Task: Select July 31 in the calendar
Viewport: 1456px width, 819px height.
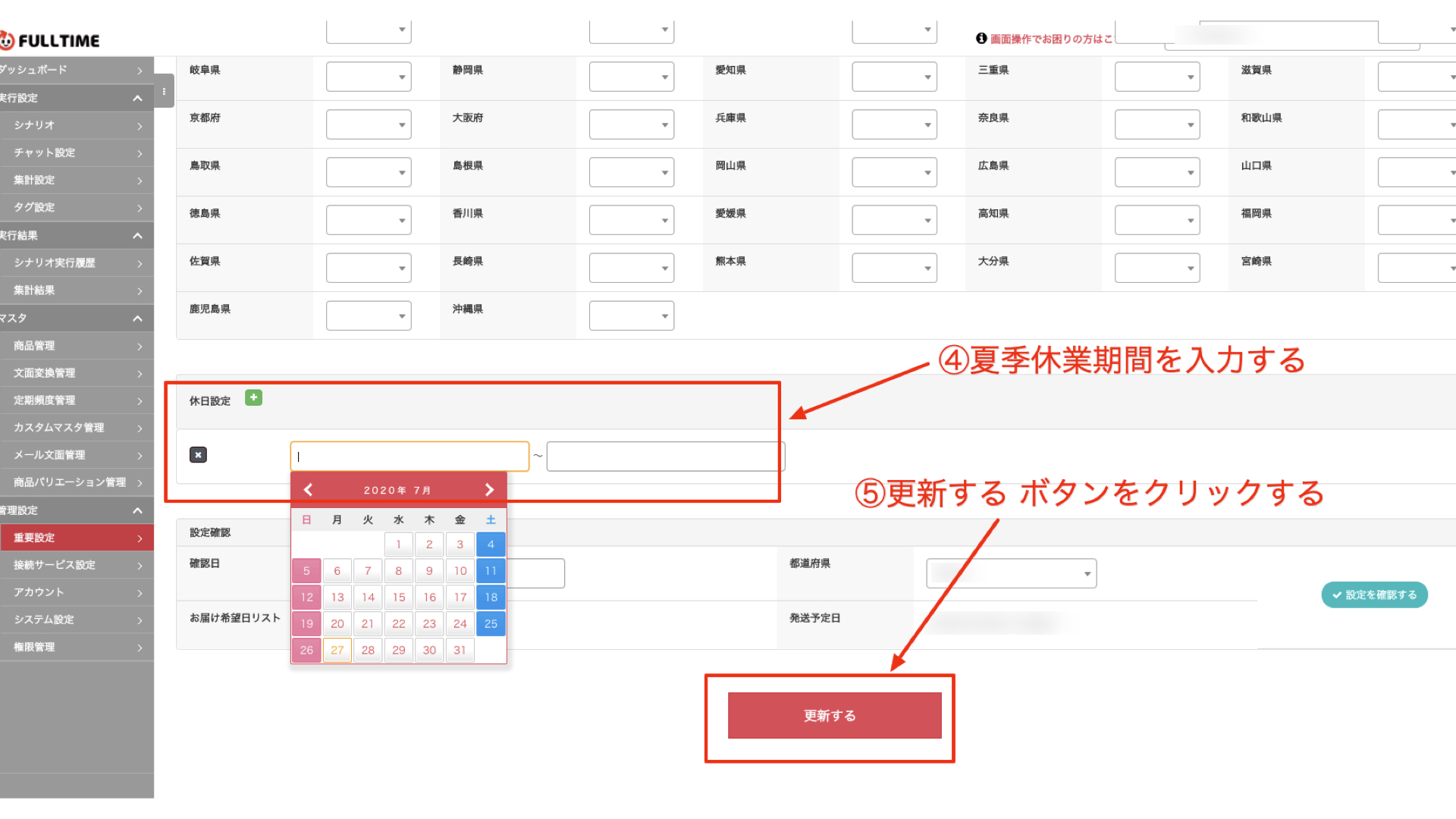Action: [460, 650]
